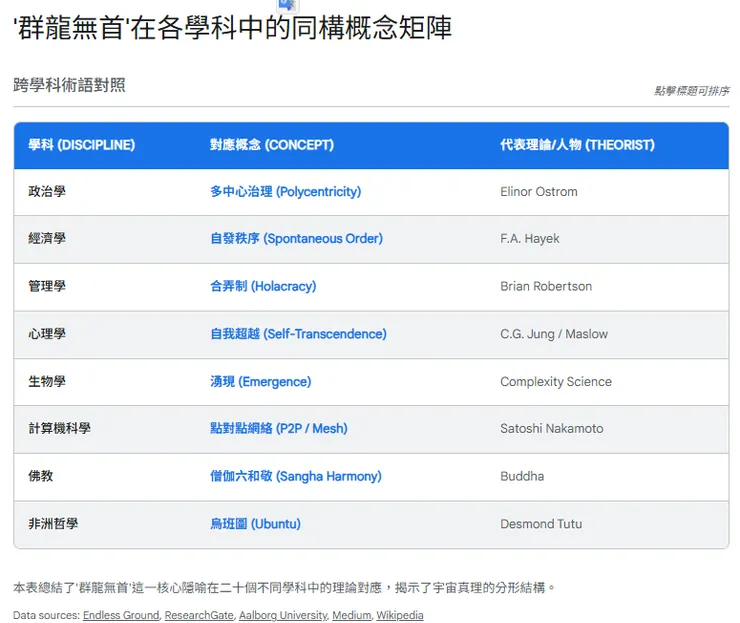The image size is (740, 623).
Task: Click the Elinor Ostrom theorist cell
Action: pyautogui.click(x=538, y=192)
